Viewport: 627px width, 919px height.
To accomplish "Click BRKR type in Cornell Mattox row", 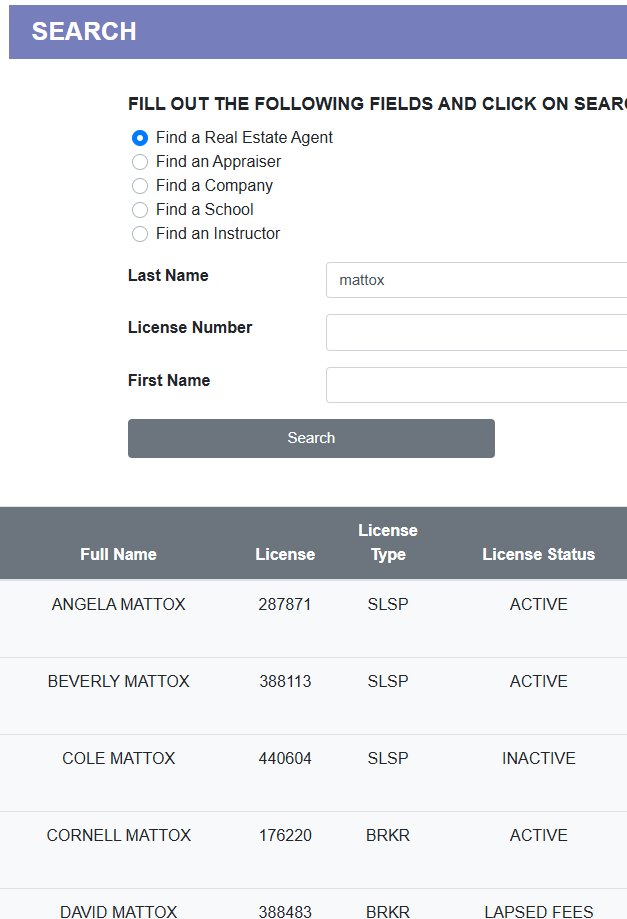I will (x=388, y=835).
